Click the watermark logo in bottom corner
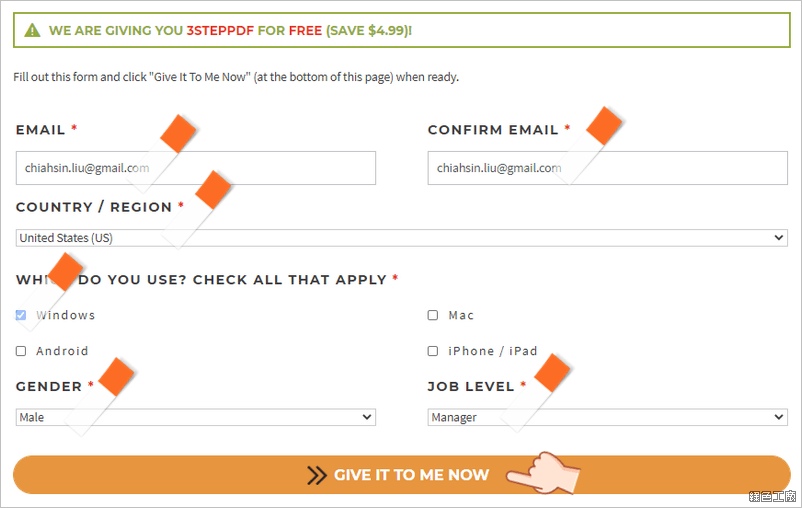 coord(772,496)
